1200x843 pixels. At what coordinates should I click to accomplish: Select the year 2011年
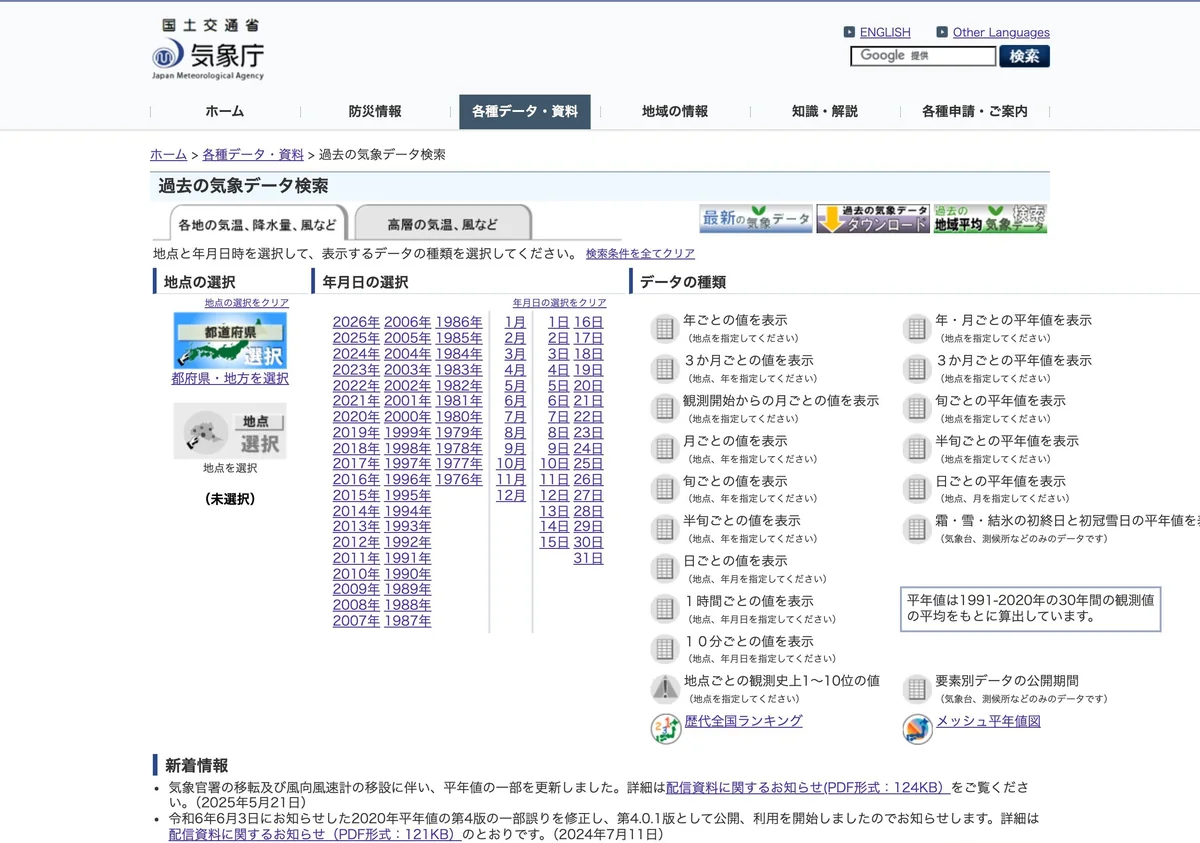click(x=356, y=558)
